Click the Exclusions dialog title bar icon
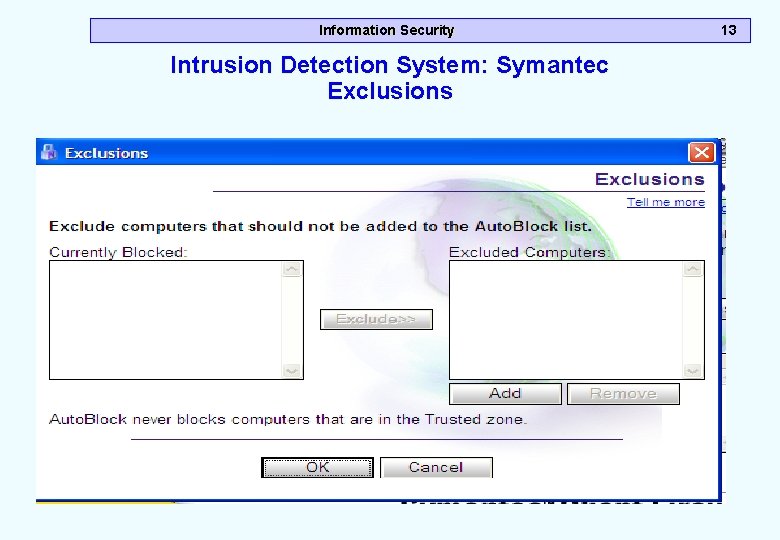 coord(49,152)
